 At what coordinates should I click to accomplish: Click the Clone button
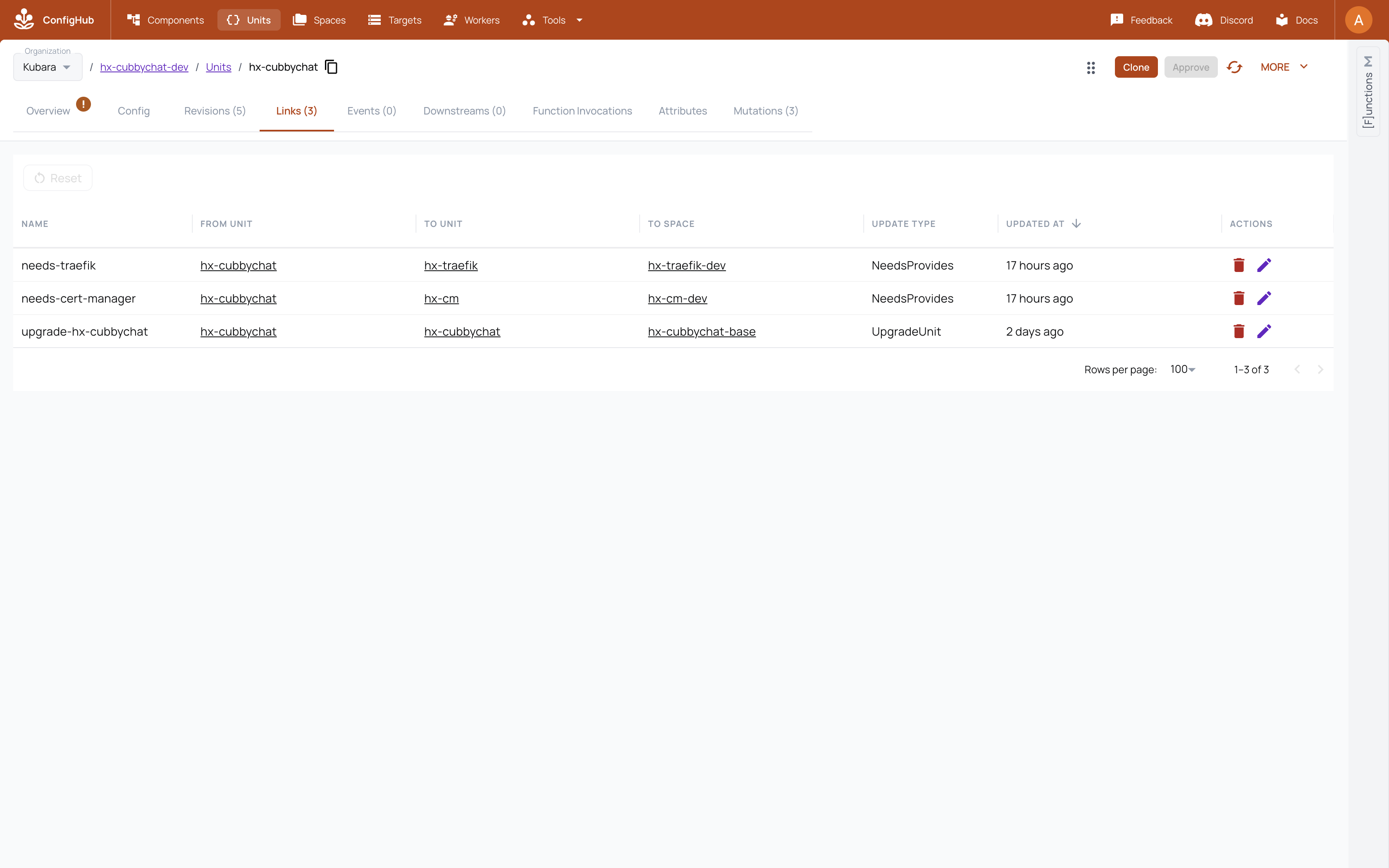pos(1136,67)
